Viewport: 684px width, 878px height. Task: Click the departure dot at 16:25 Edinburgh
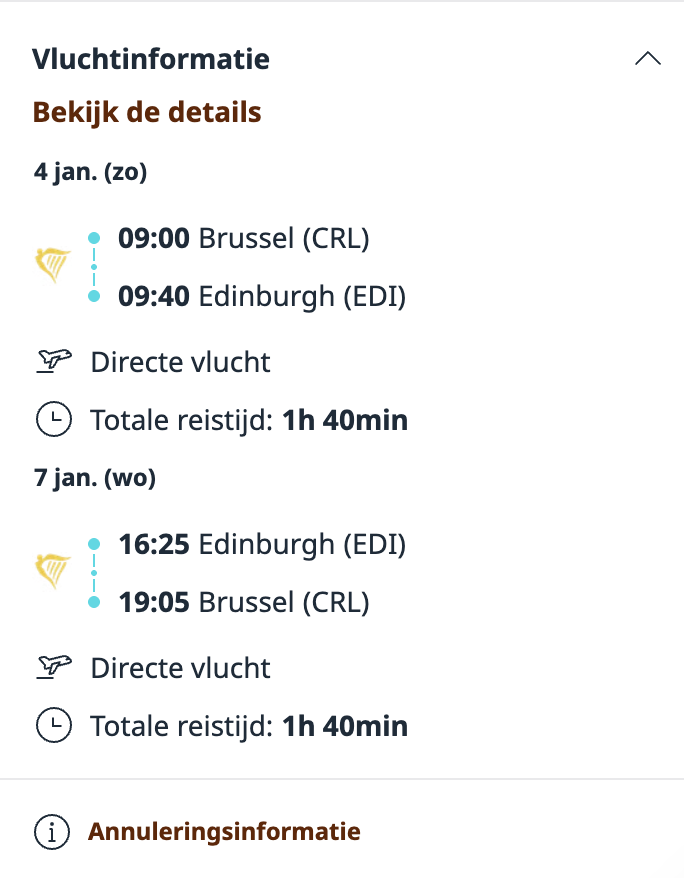tap(95, 542)
